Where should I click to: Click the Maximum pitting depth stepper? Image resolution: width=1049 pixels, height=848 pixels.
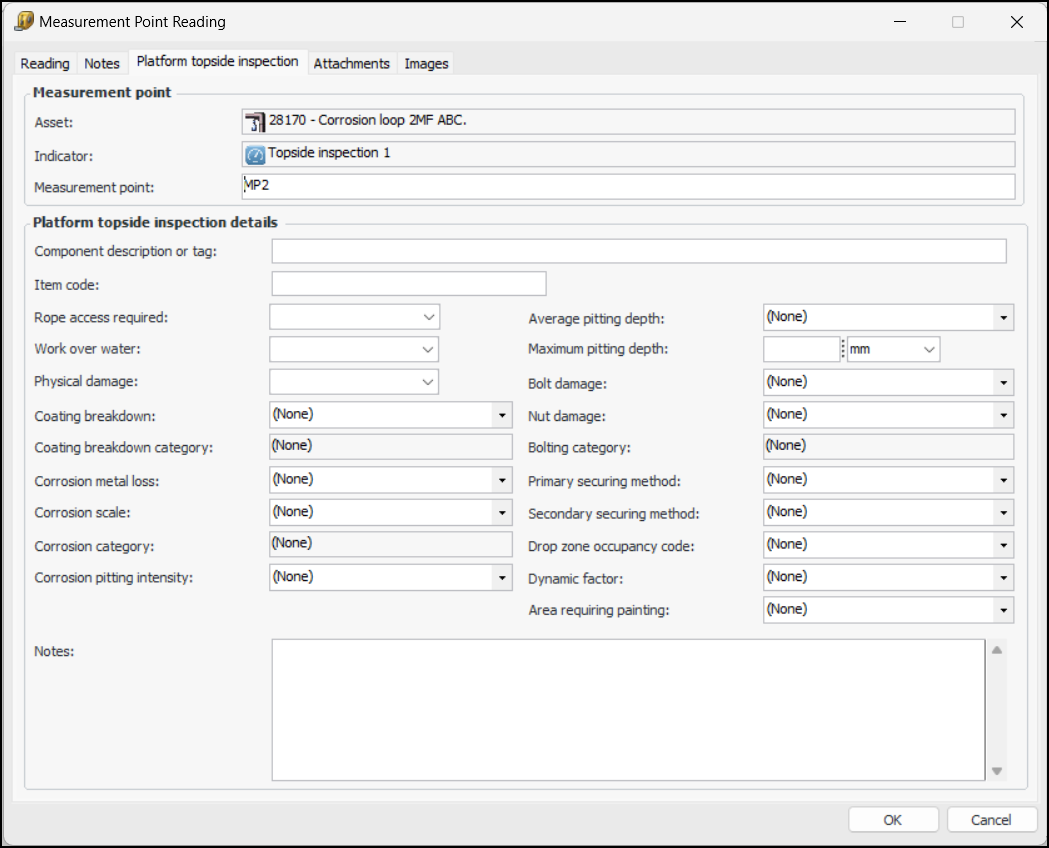(843, 349)
